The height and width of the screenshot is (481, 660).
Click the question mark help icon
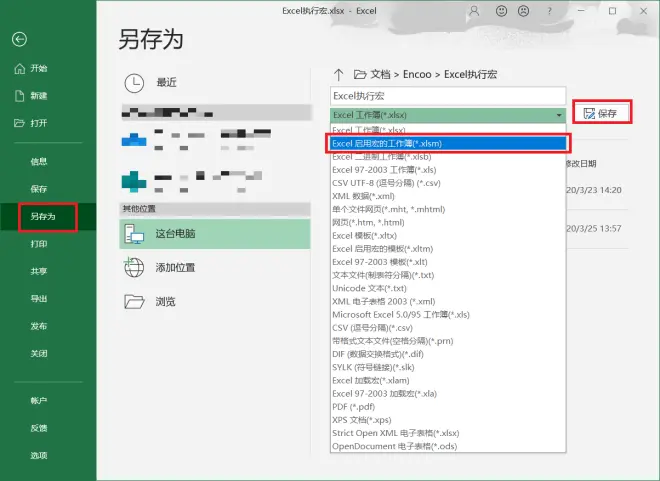point(549,11)
